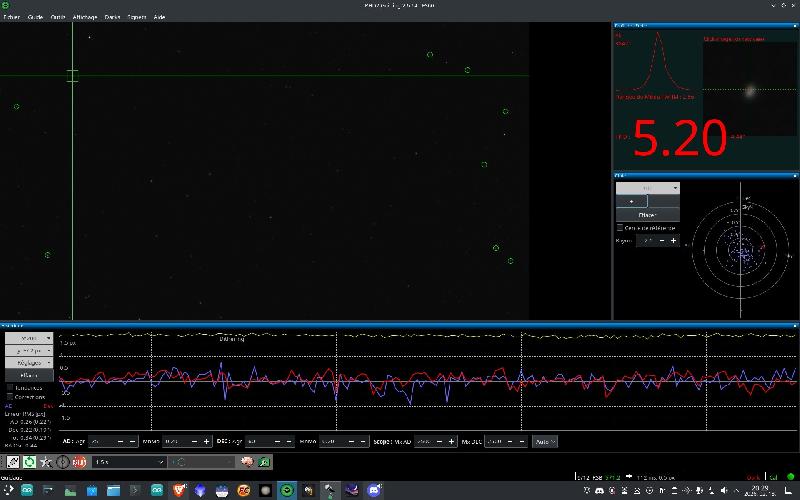Close the star profile panel via its corner button
The width and height of the screenshot is (800, 500).
point(795,25)
